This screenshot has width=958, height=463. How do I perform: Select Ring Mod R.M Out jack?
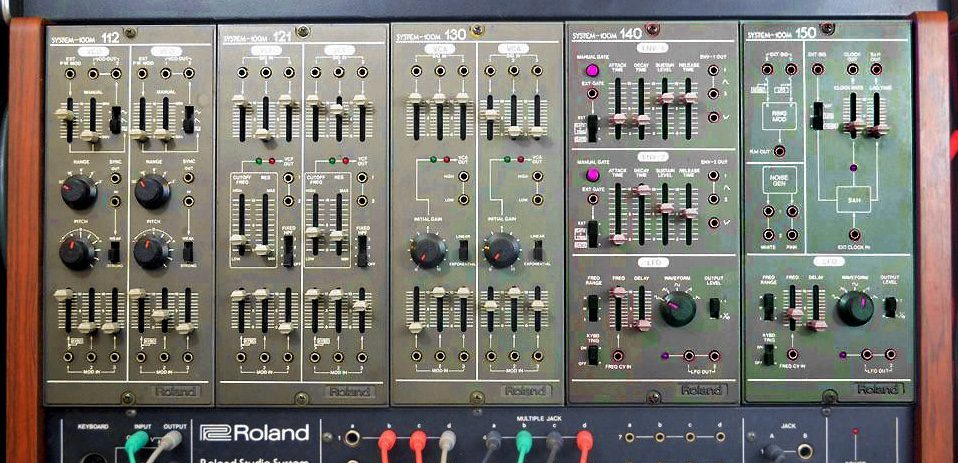[x=780, y=151]
